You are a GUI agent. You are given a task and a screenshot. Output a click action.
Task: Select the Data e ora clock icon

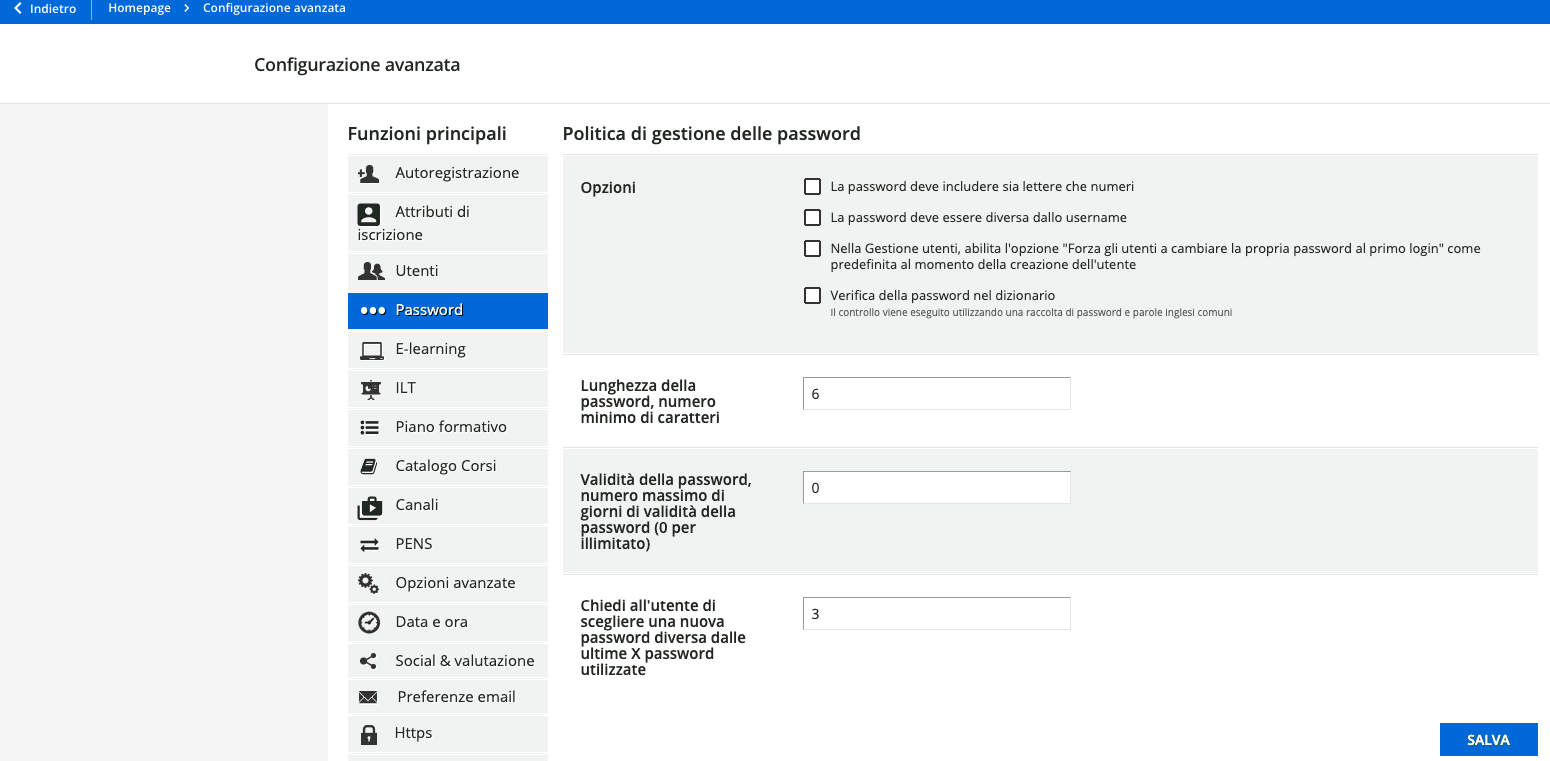point(368,621)
